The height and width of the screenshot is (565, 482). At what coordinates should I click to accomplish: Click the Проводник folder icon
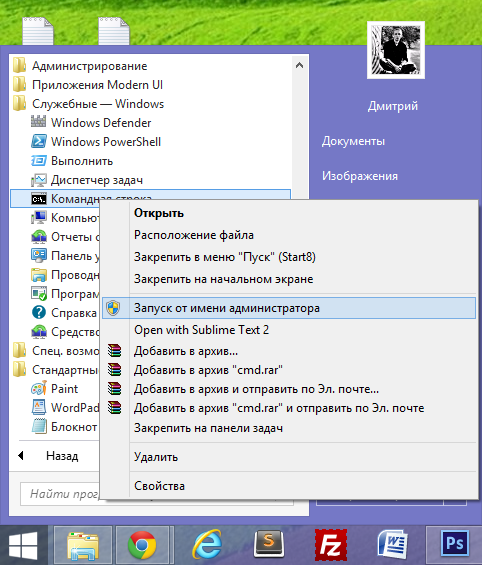click(39, 275)
